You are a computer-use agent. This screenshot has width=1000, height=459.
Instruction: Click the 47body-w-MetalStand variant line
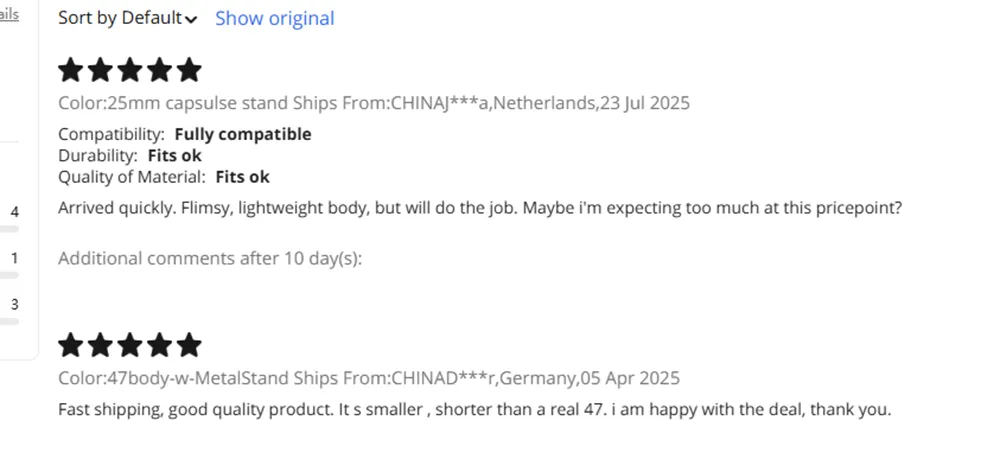tap(368, 378)
